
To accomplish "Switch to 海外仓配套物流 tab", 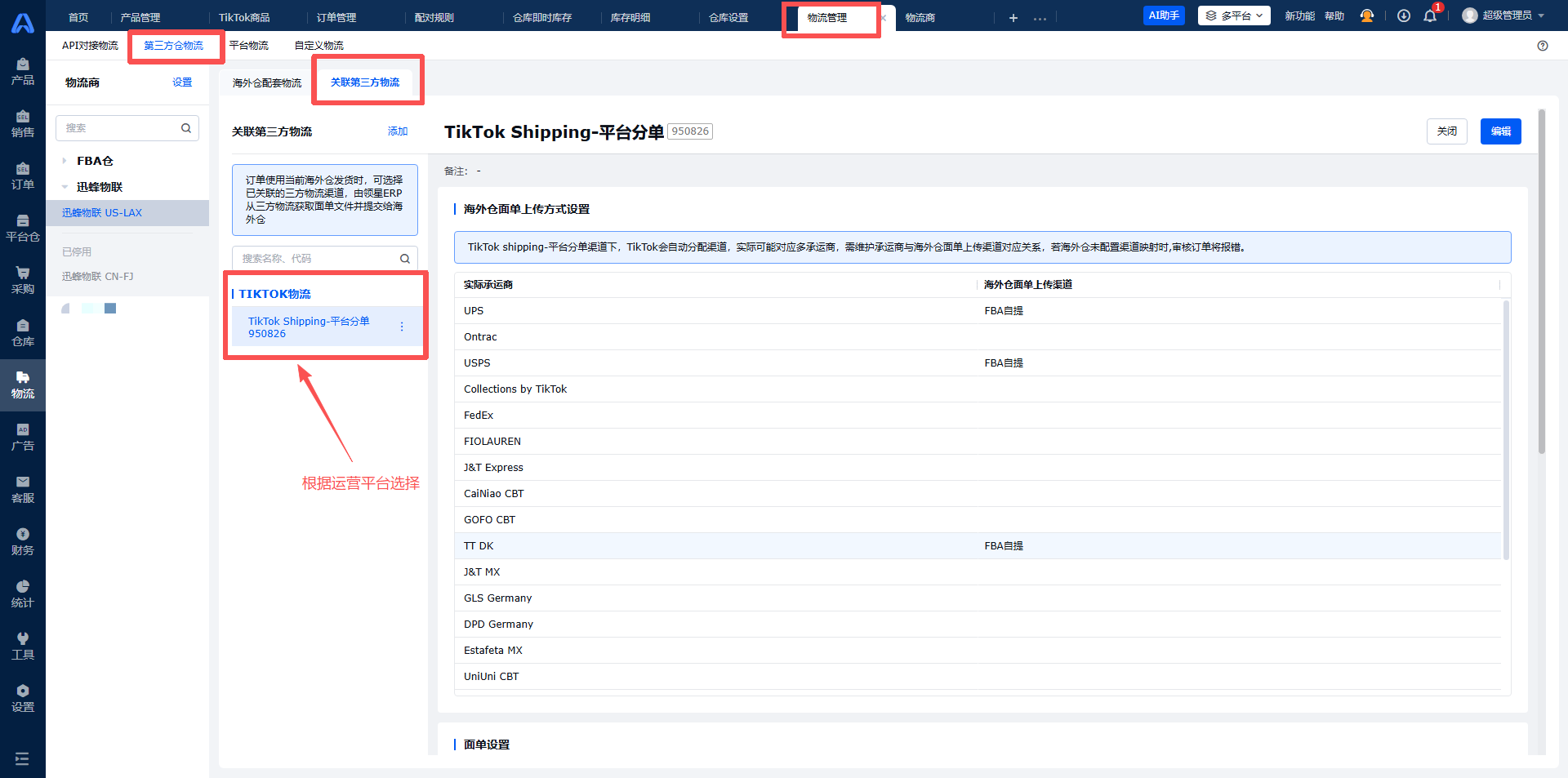I will [x=267, y=82].
